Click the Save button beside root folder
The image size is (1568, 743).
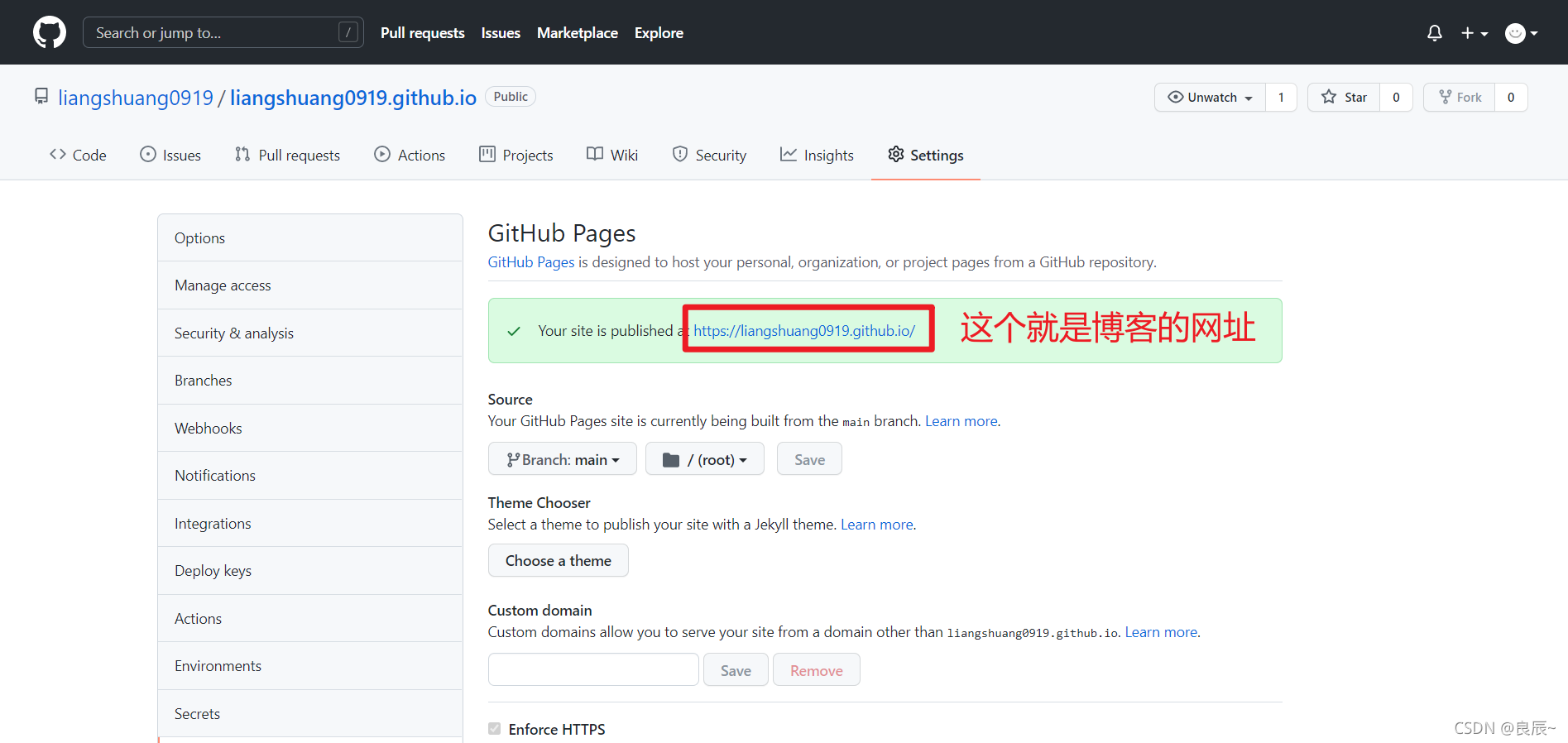809,459
